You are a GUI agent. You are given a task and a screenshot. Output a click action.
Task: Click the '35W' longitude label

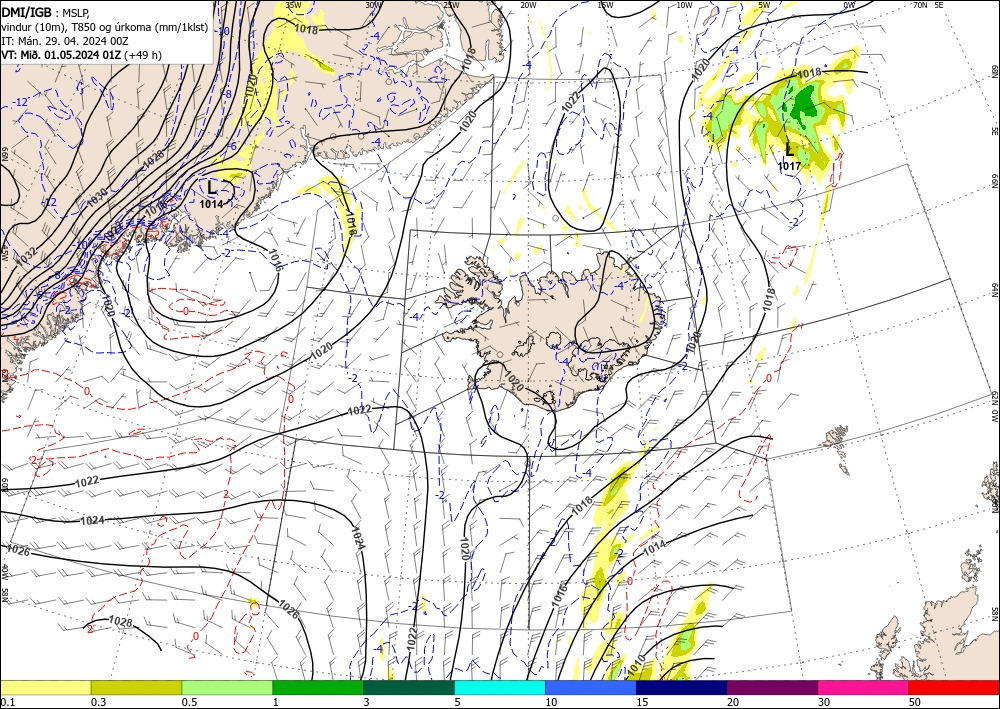(293, 5)
